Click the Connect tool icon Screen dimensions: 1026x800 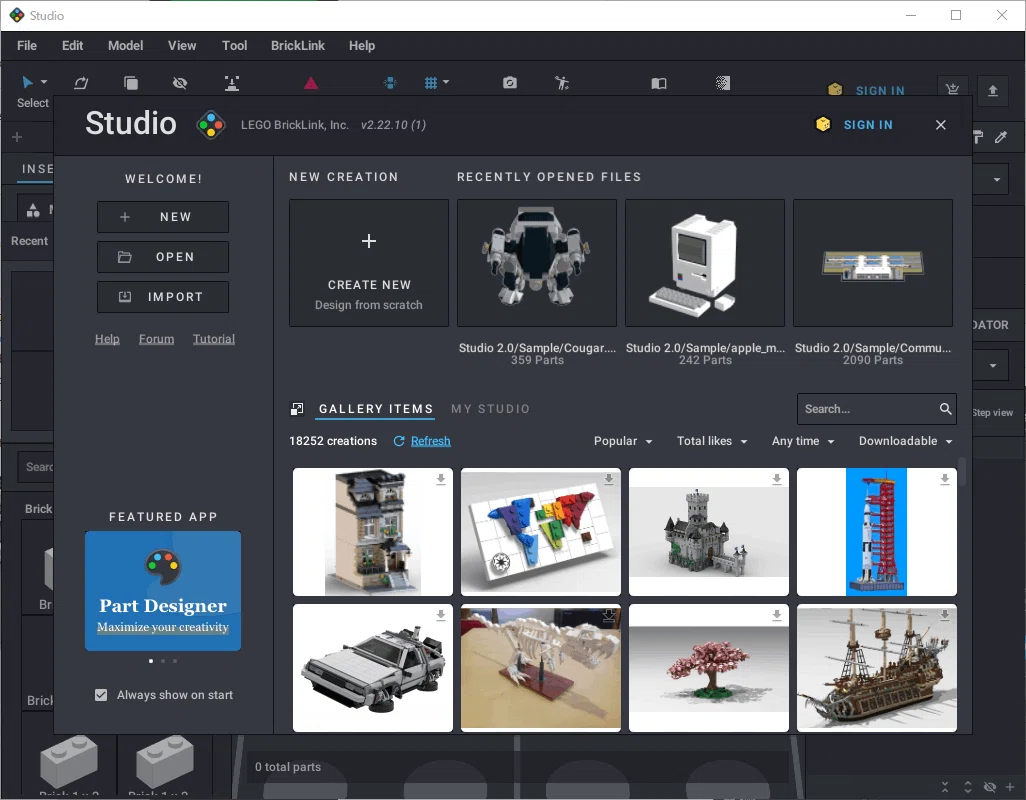point(232,83)
